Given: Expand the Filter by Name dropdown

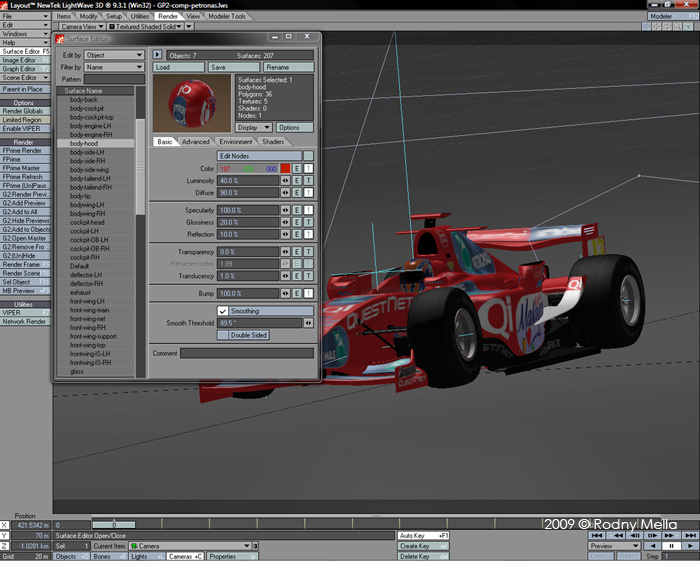Looking at the screenshot, I should [113, 67].
